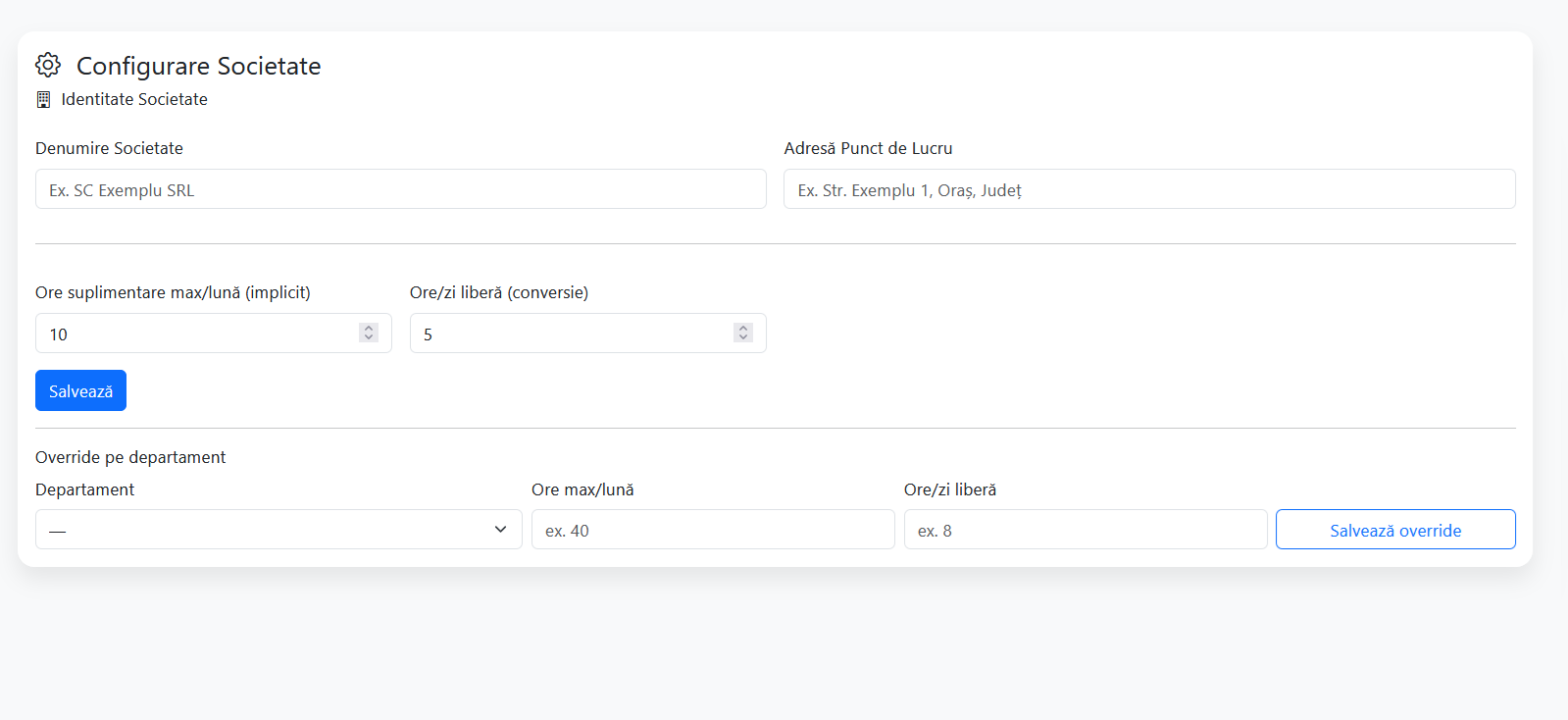This screenshot has height=720, width=1568.
Task: Increase Ore suplimentare max/lună with up arrow
Action: 369,328
